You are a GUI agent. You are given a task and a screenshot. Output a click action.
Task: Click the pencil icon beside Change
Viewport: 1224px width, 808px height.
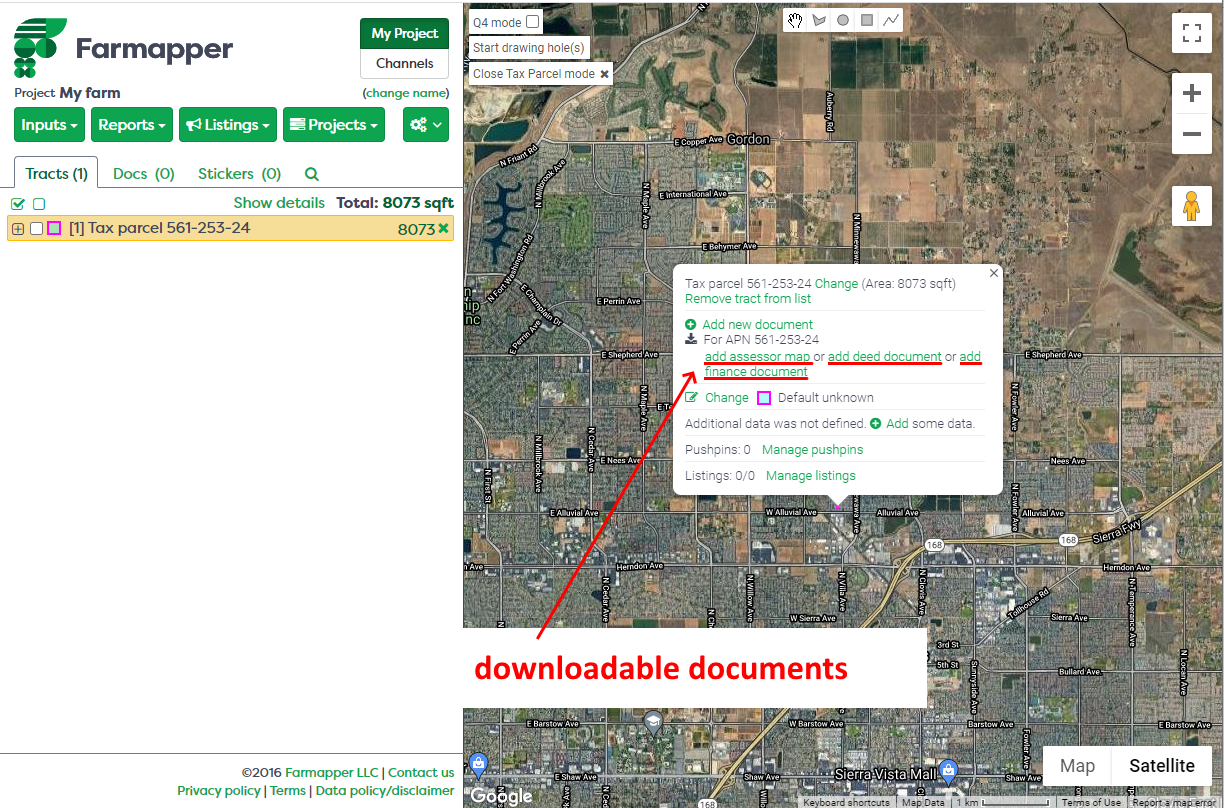tap(691, 398)
